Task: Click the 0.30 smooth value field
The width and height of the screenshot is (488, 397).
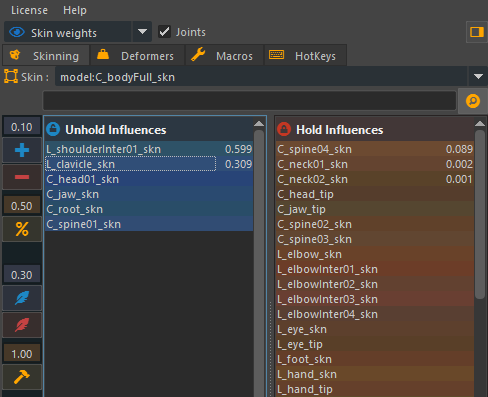Action: [x=22, y=275]
